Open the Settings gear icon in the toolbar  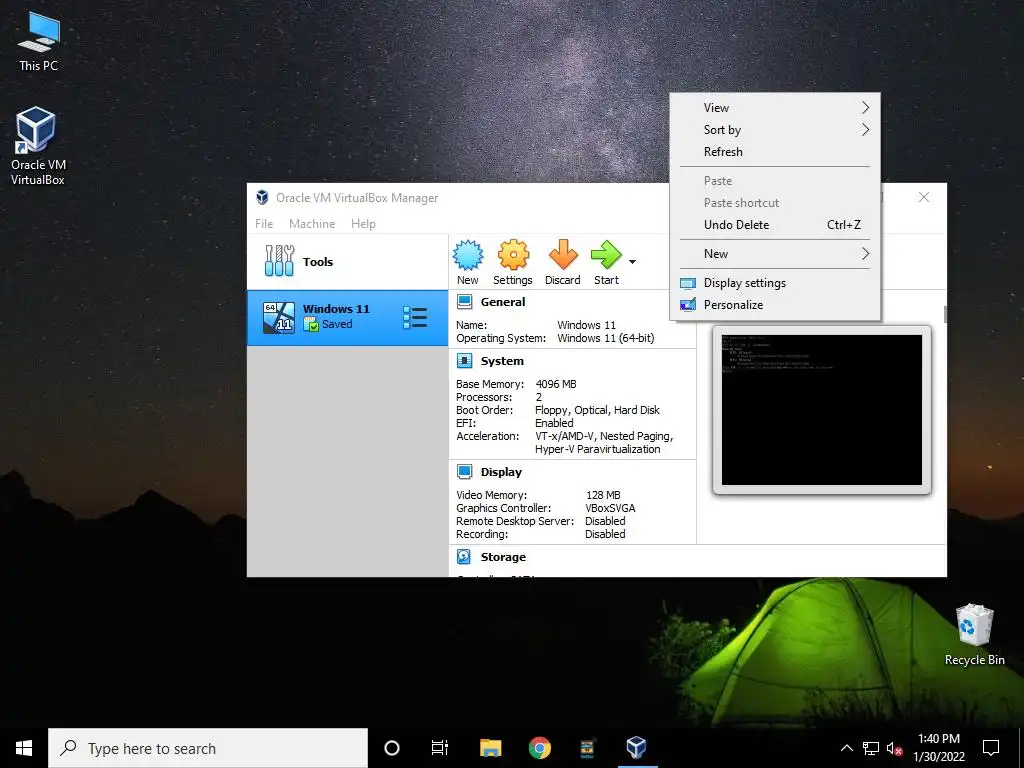[x=513, y=255]
